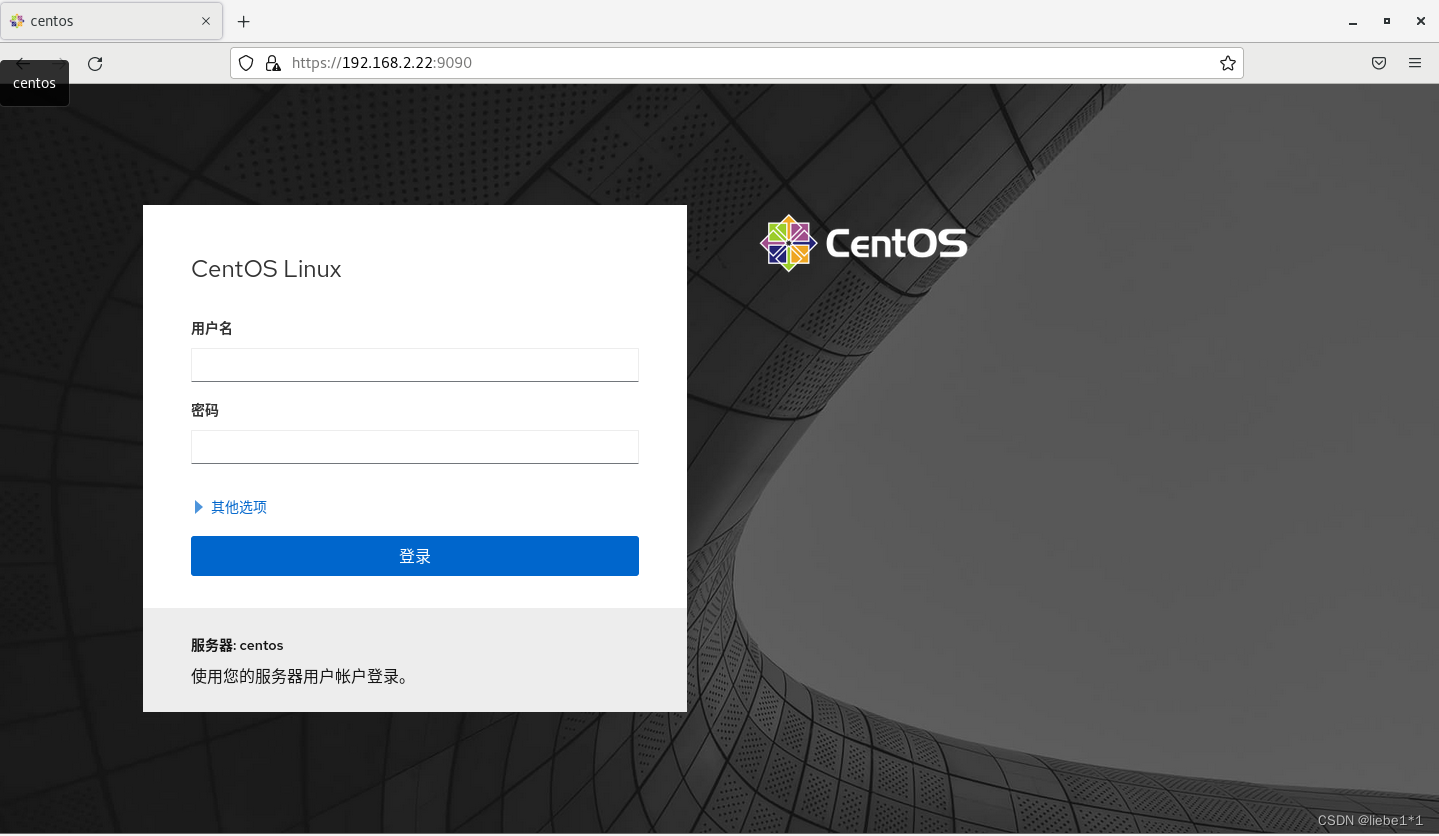The image size is (1439, 836).
Task: Click the blue 登录 login button
Action: tap(415, 556)
